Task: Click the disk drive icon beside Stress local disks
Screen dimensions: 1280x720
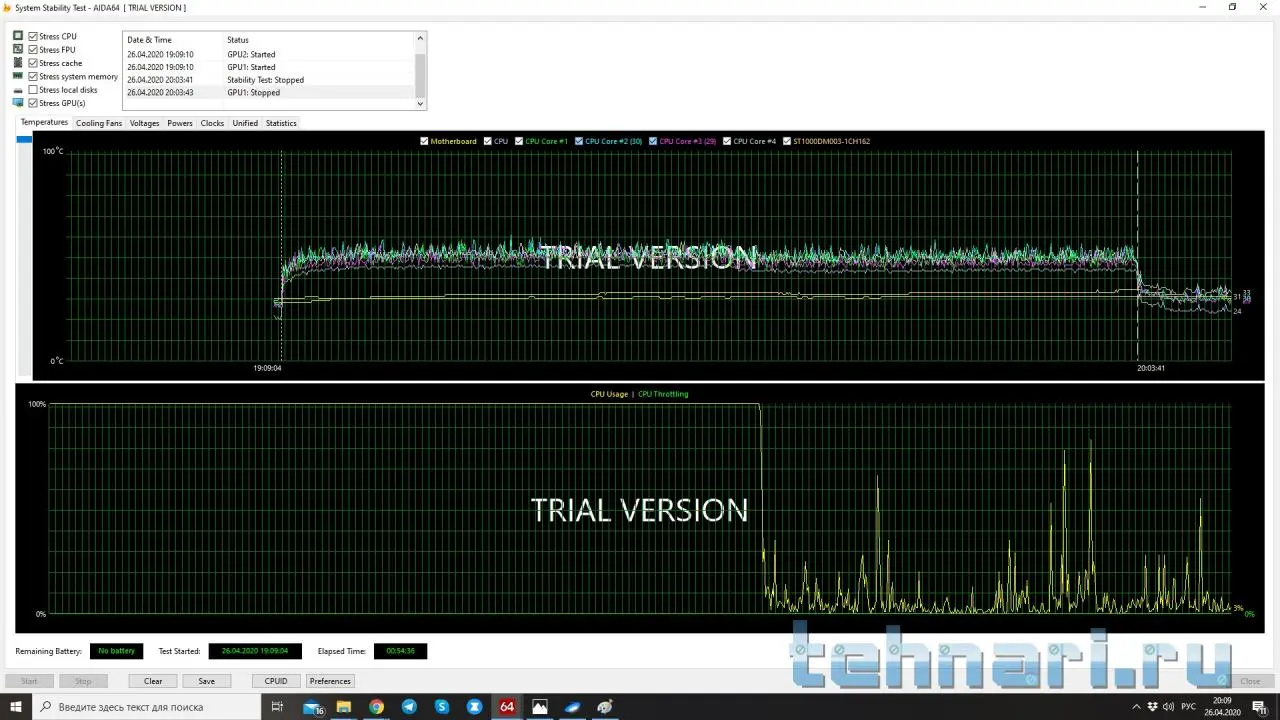Action: 18,90
